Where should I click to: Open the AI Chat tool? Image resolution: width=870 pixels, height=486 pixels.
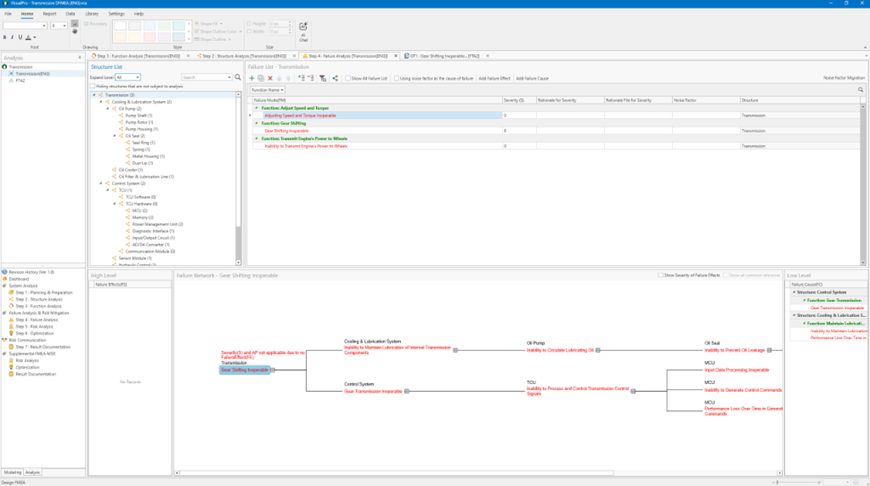pos(303,32)
